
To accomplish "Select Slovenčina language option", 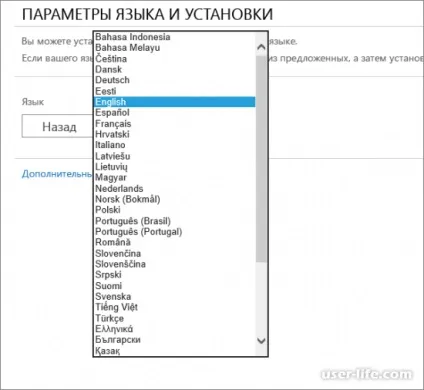I will (x=175, y=253).
